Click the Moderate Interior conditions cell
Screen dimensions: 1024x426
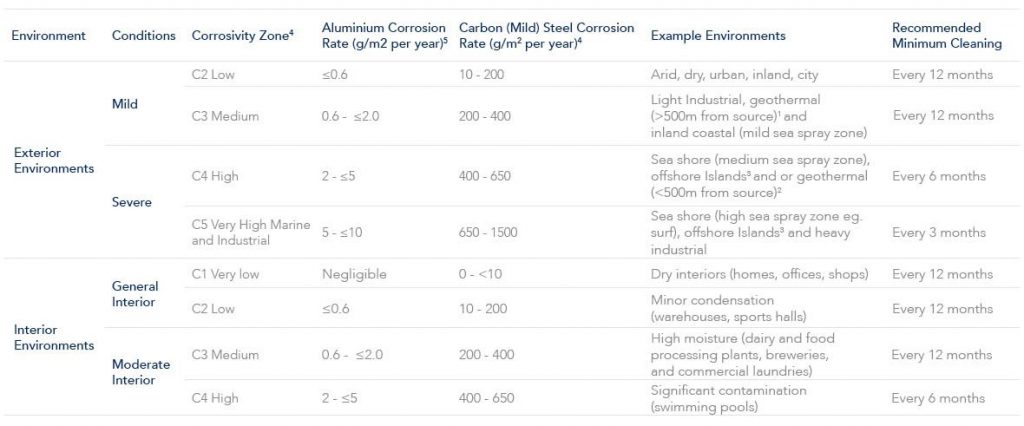pyautogui.click(x=140, y=371)
